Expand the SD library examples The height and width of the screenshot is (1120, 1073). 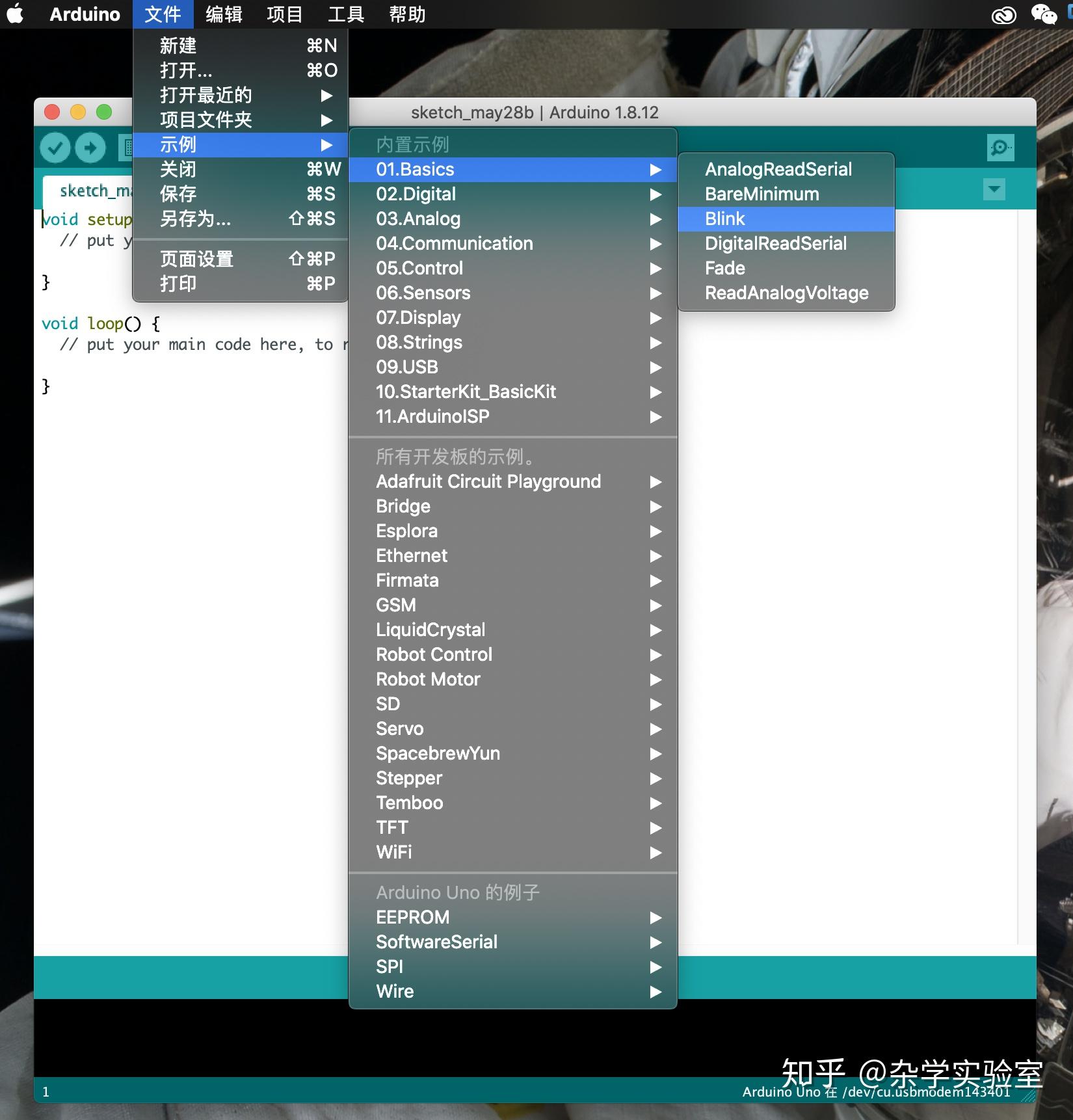(513, 704)
